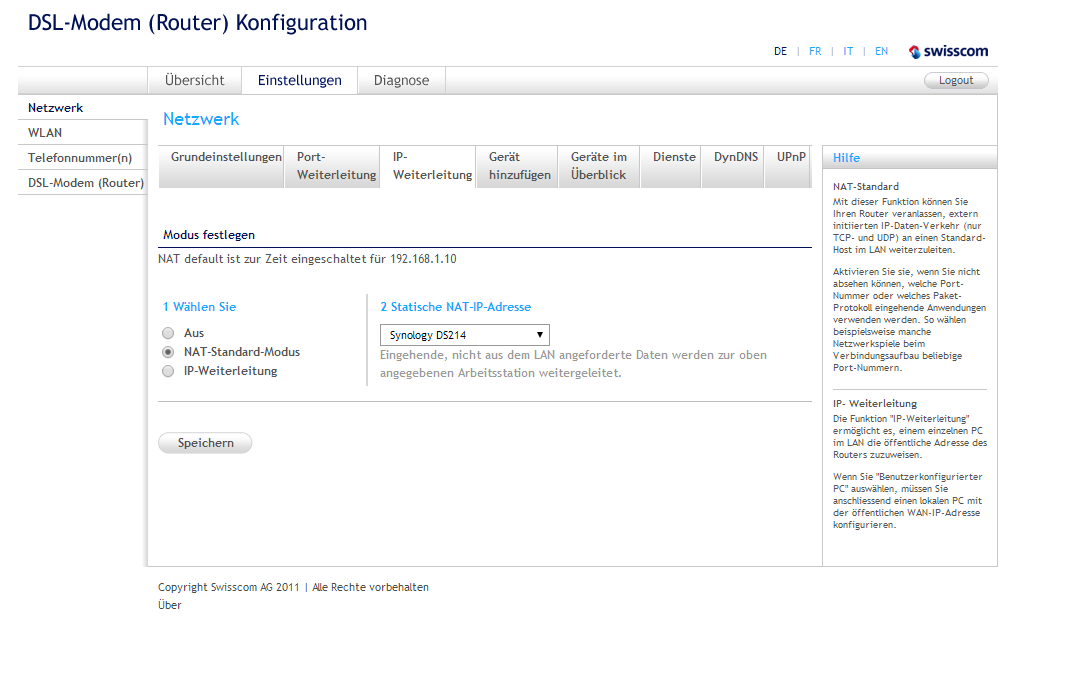
Task: Go to the Grundeinstellungen sub-tab
Action: [x=226, y=157]
